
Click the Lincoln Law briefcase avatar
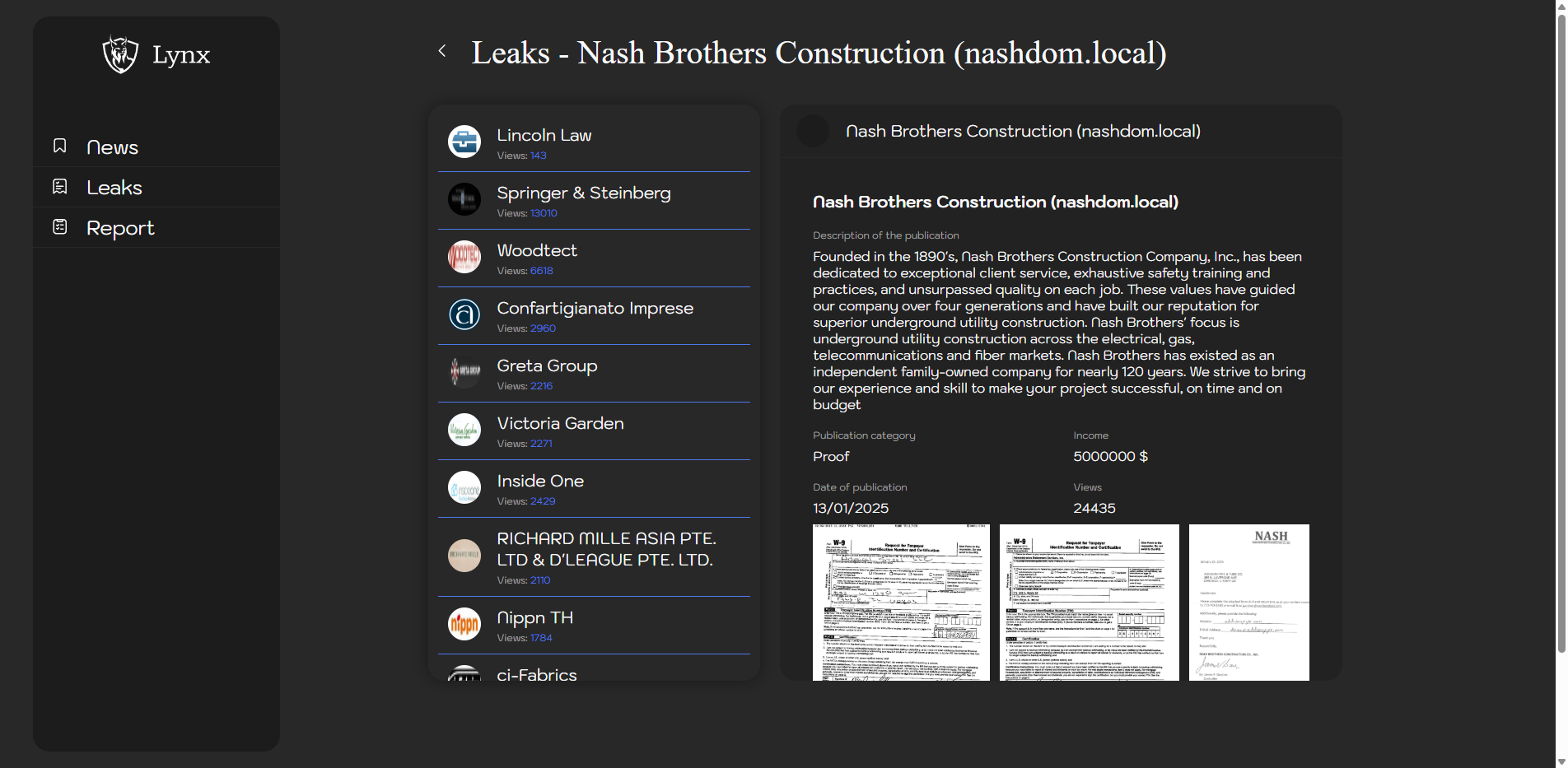464,142
